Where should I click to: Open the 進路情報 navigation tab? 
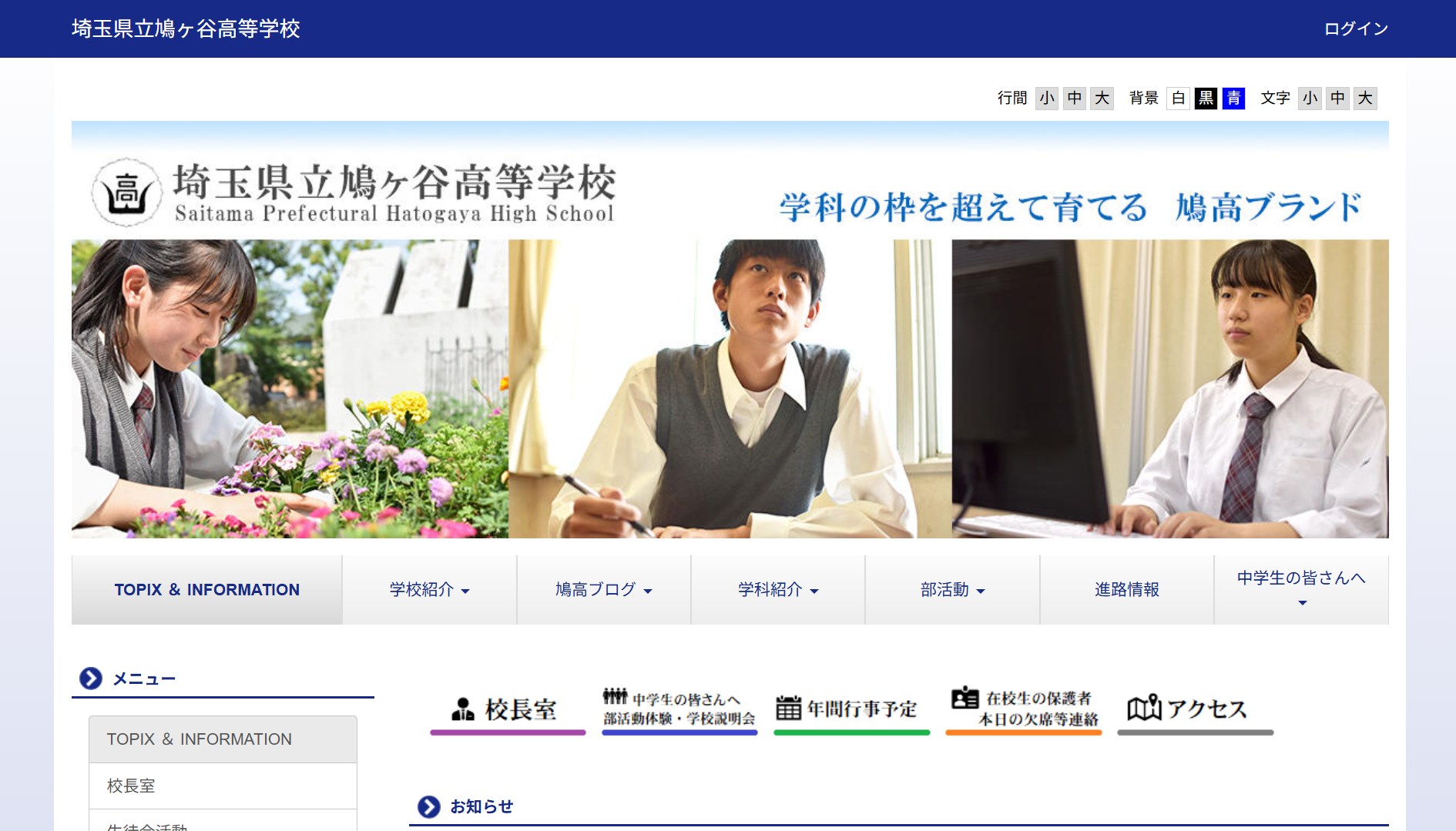pos(1127,590)
